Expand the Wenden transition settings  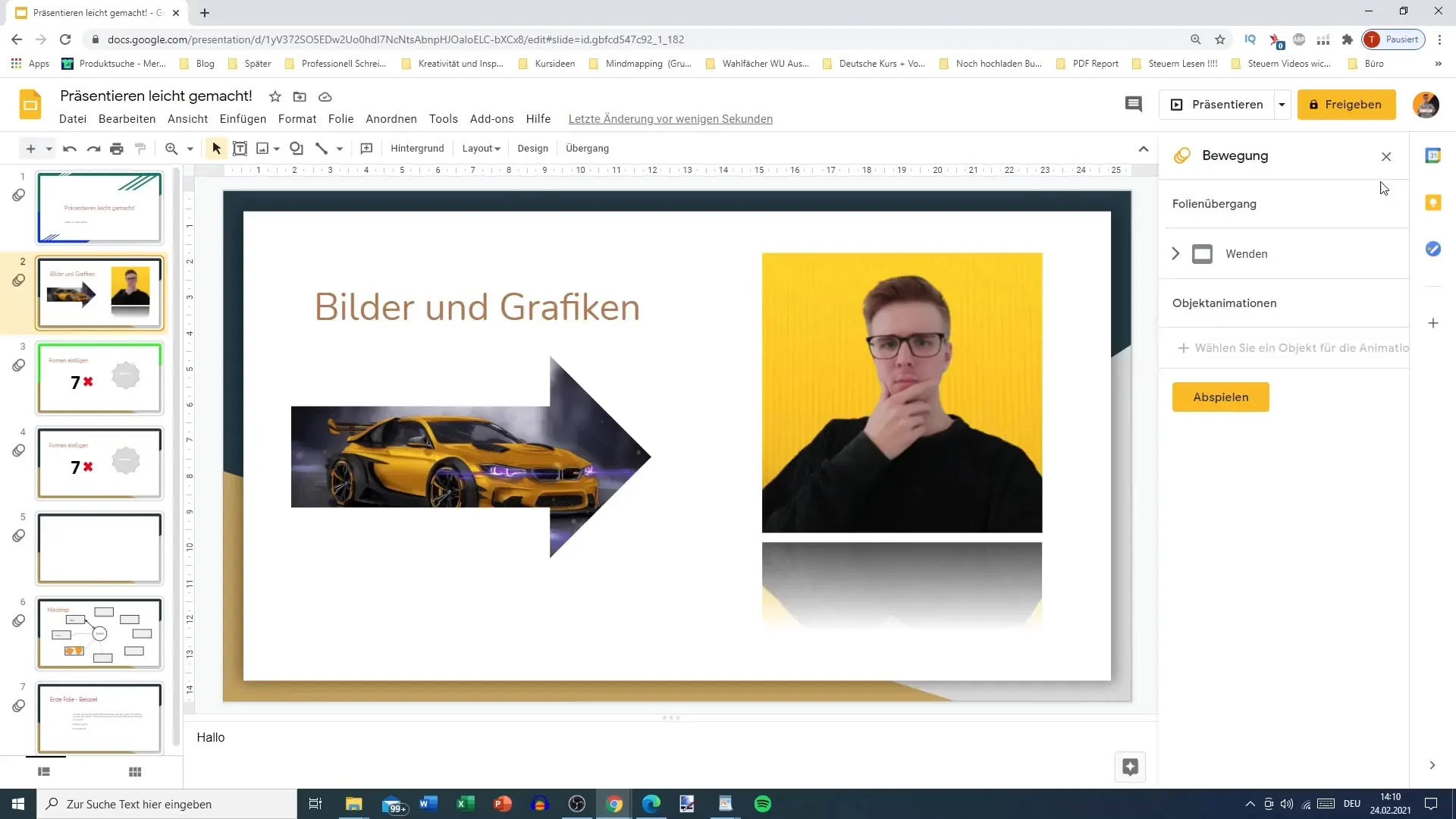tap(1175, 253)
